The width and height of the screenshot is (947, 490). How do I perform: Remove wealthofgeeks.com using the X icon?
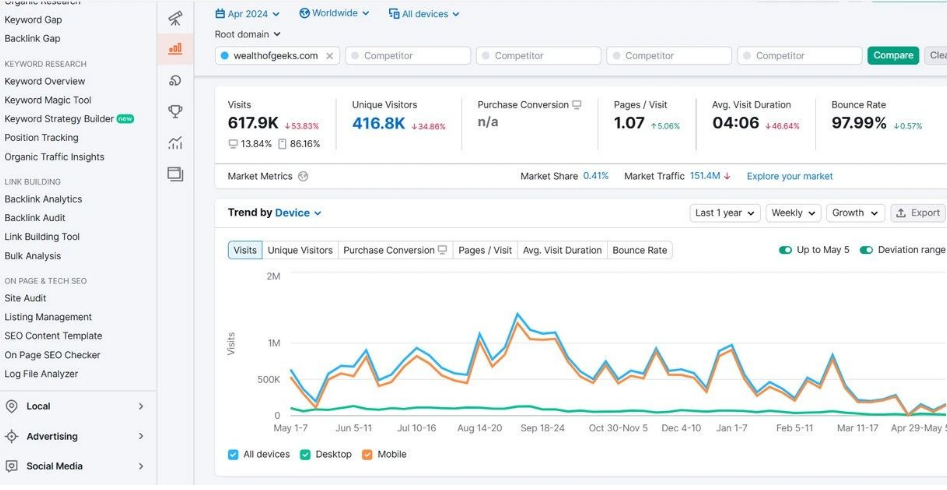pos(330,56)
